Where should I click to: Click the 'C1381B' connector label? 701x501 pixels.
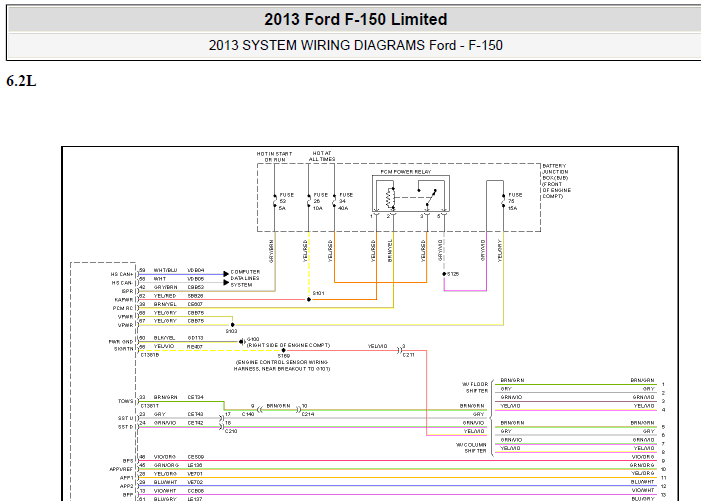[150, 355]
